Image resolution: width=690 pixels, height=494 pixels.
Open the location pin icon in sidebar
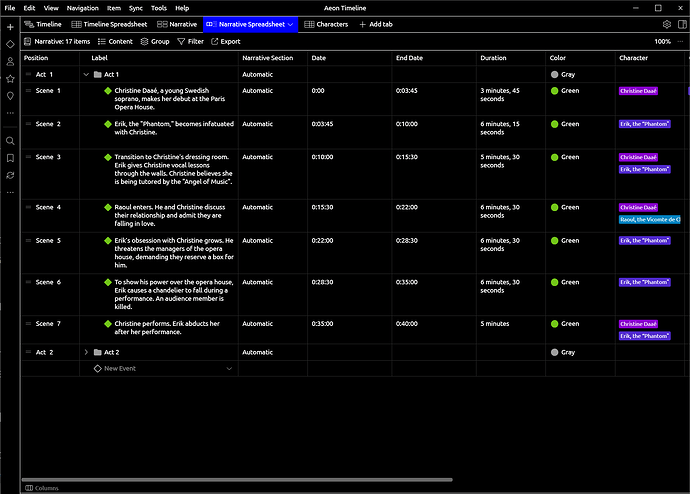[x=10, y=96]
